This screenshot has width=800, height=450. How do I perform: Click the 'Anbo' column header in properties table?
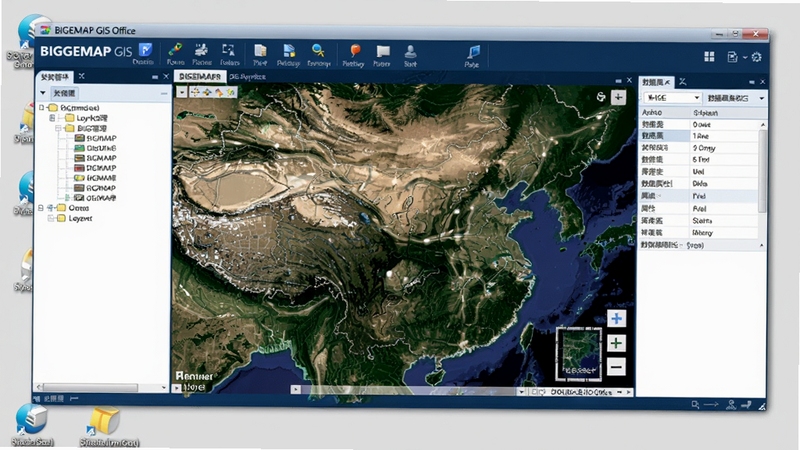point(652,113)
